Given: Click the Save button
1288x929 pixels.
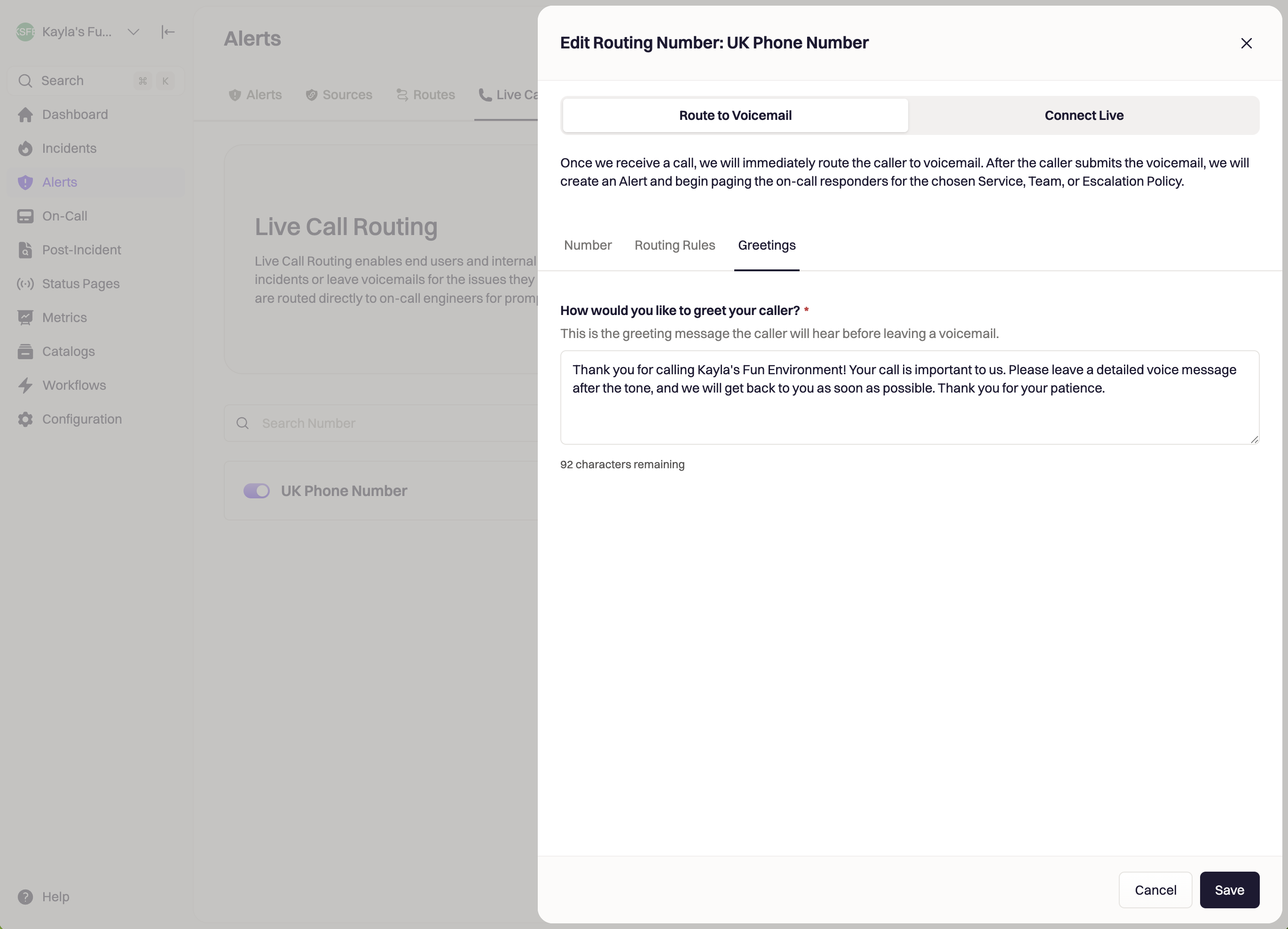Looking at the screenshot, I should coord(1228,890).
